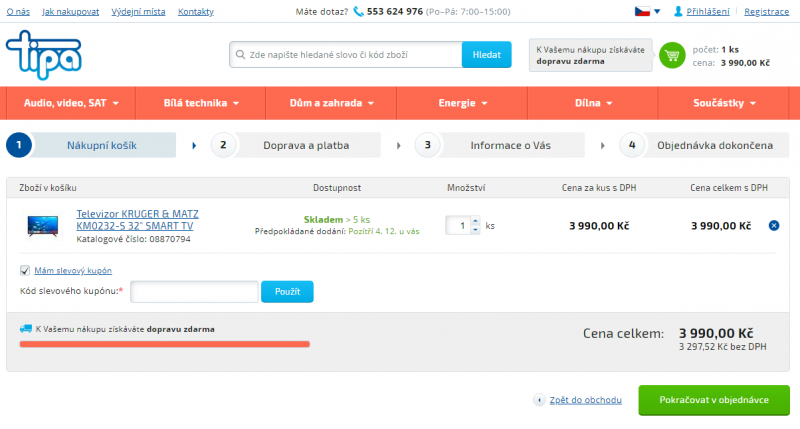Click the Cena celkem s DPH column header
800x429 pixels.
729,188
